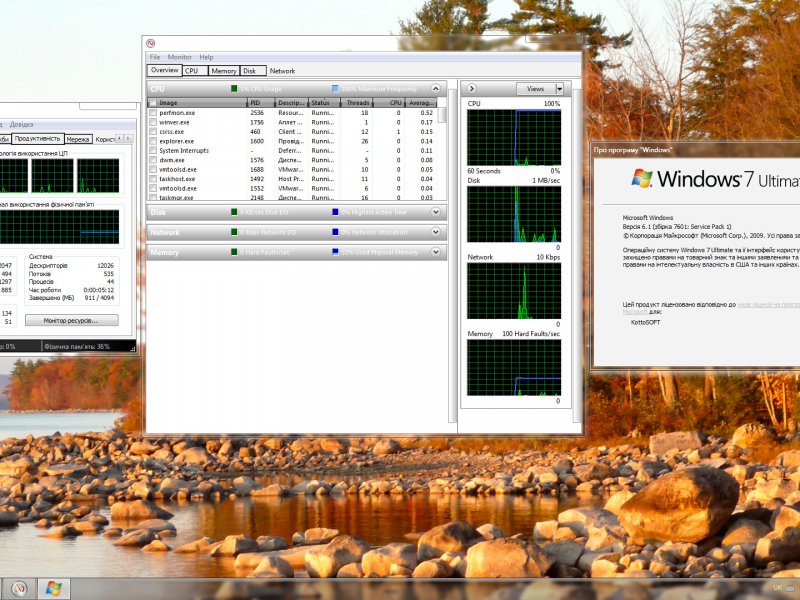Open the File menu in Resource Monitor
Screen dimensions: 800x600
pos(155,57)
